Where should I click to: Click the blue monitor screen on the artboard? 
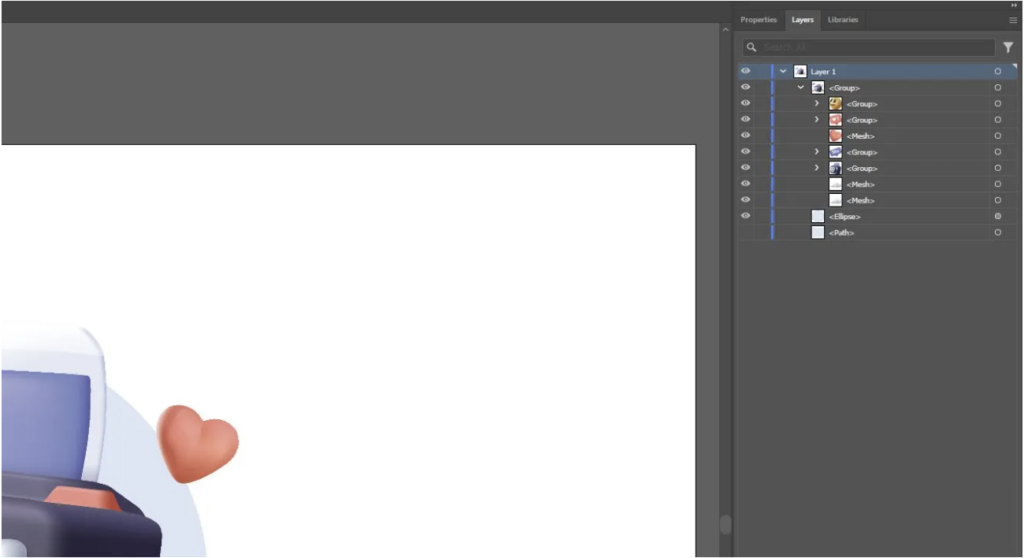44,423
